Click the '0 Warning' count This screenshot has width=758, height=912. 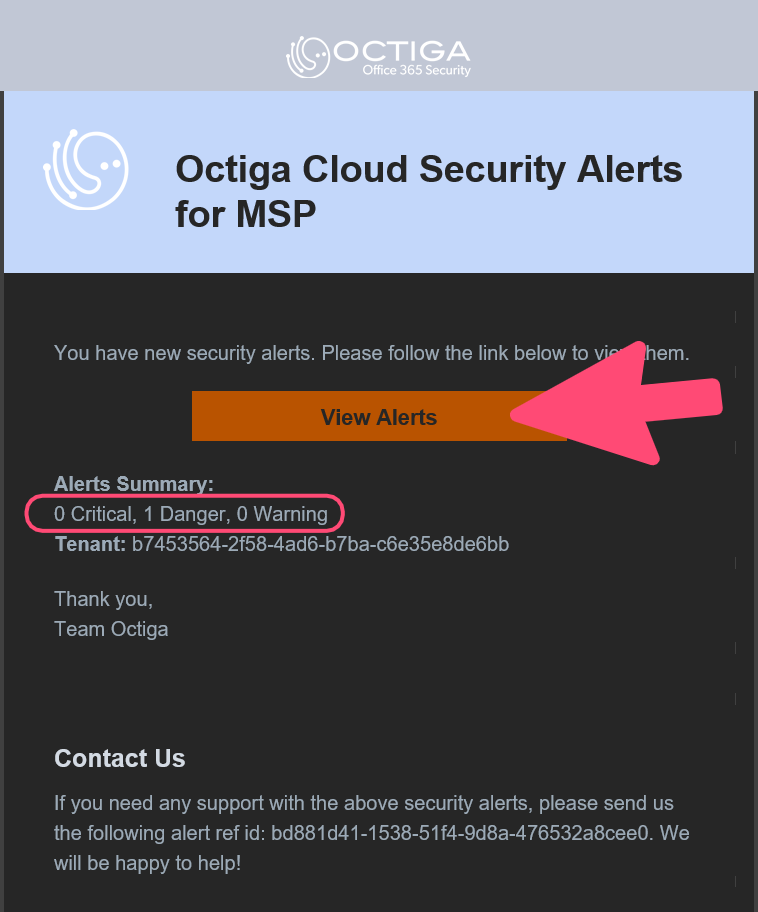point(282,514)
